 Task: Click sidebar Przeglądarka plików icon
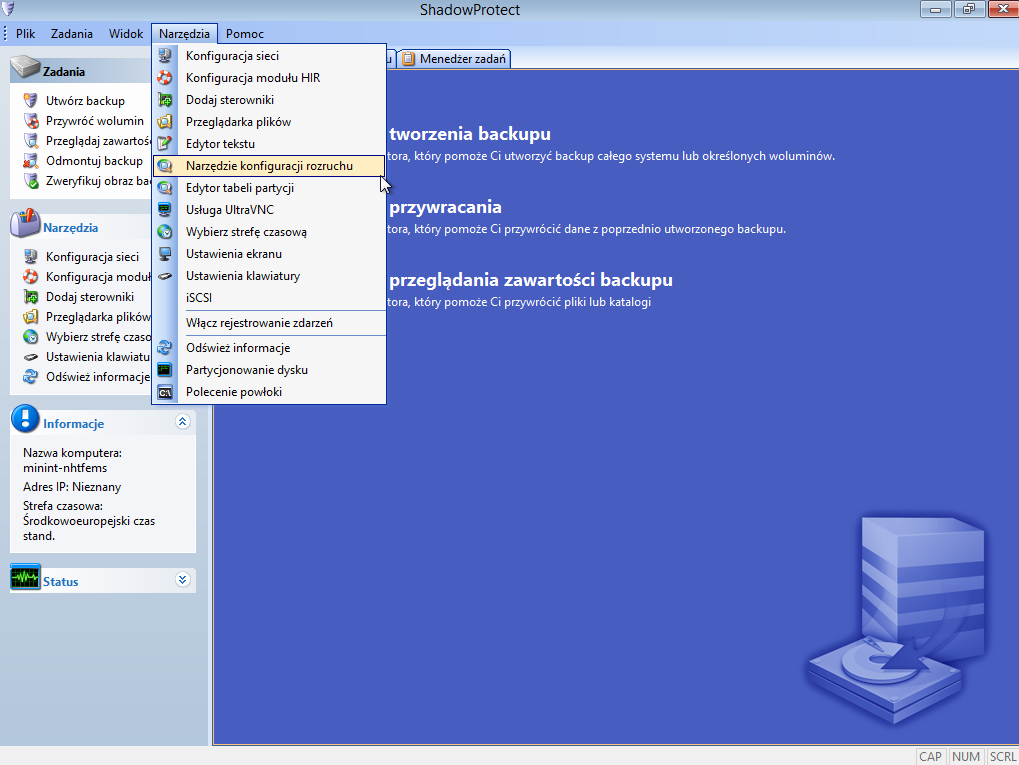coord(31,317)
